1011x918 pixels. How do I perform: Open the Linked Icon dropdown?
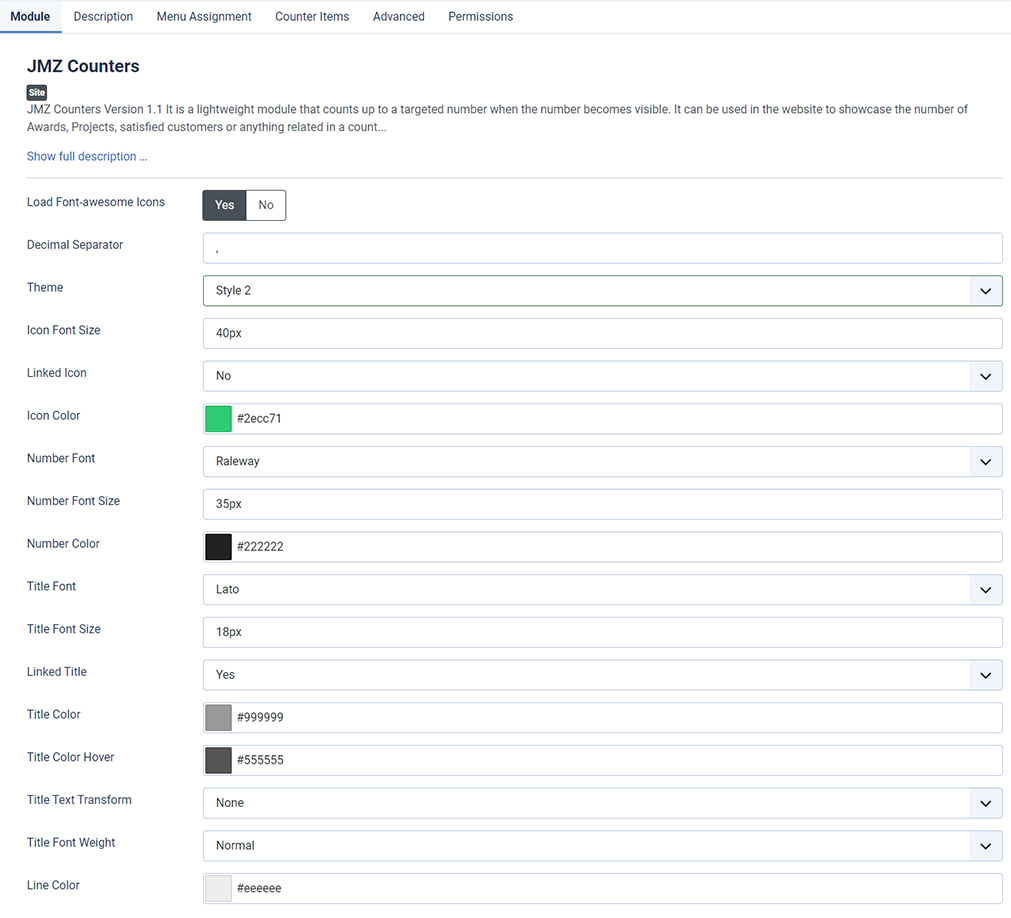602,376
